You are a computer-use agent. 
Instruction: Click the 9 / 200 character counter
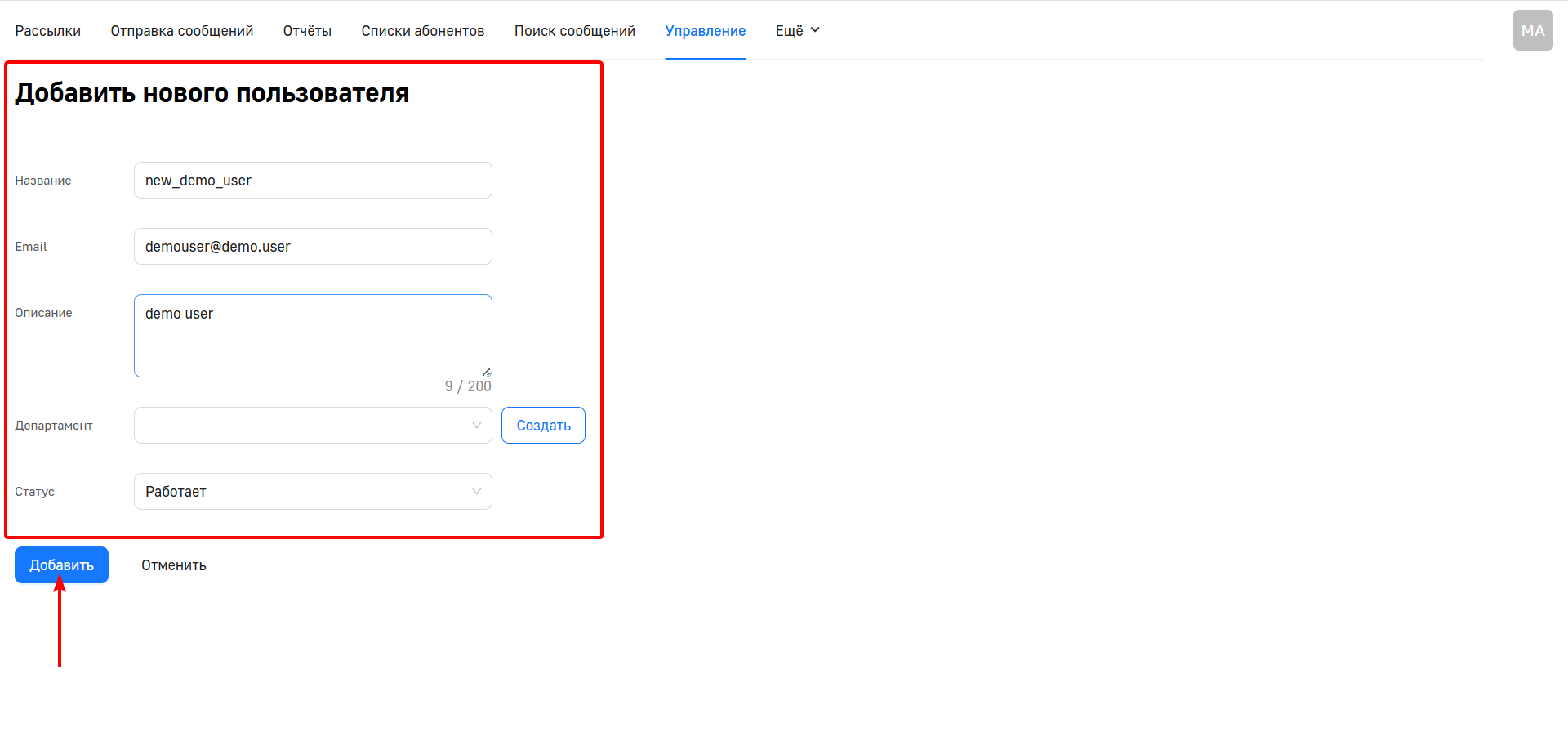click(468, 386)
